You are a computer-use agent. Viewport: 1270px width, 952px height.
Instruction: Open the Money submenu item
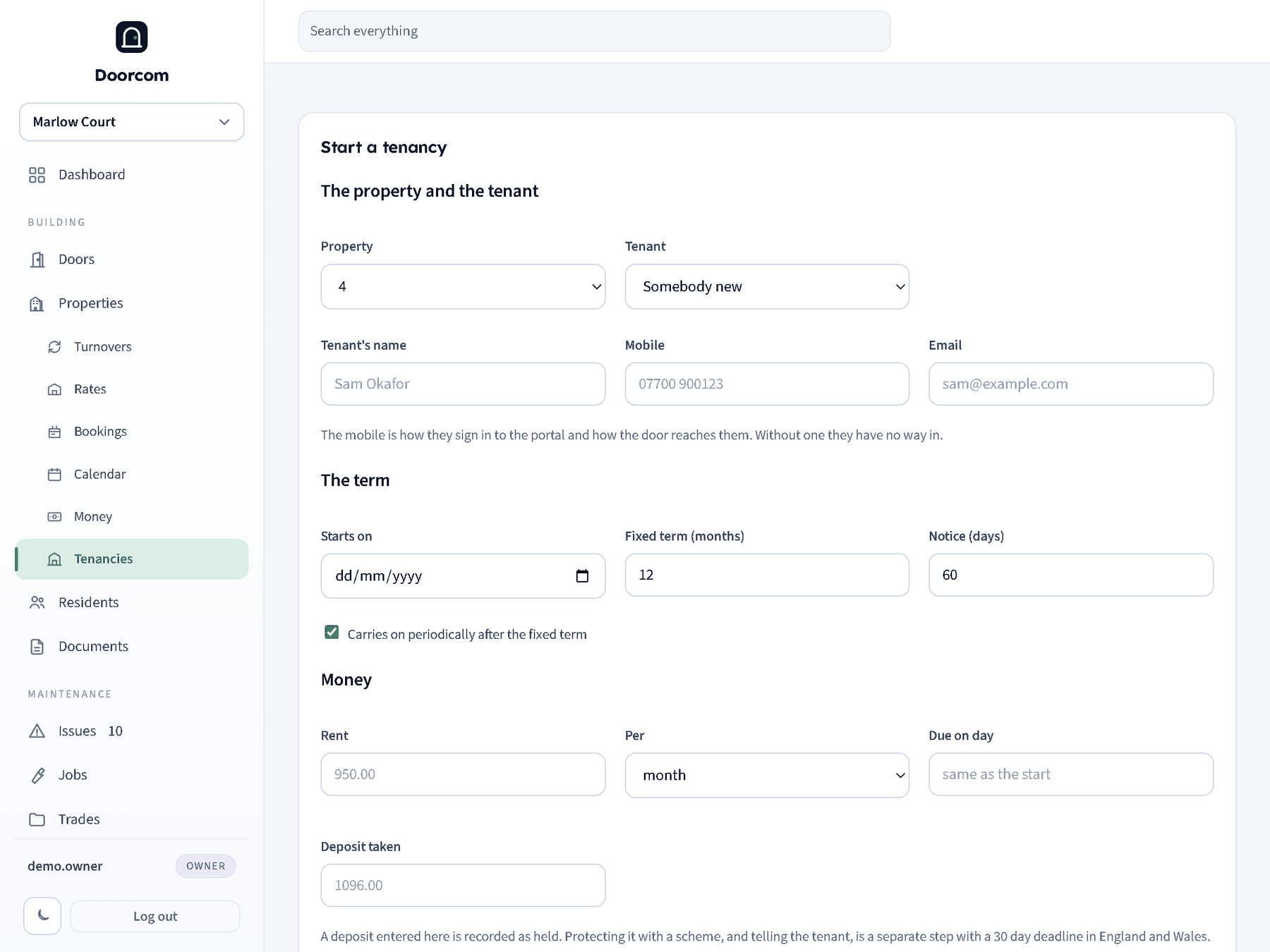point(132,517)
